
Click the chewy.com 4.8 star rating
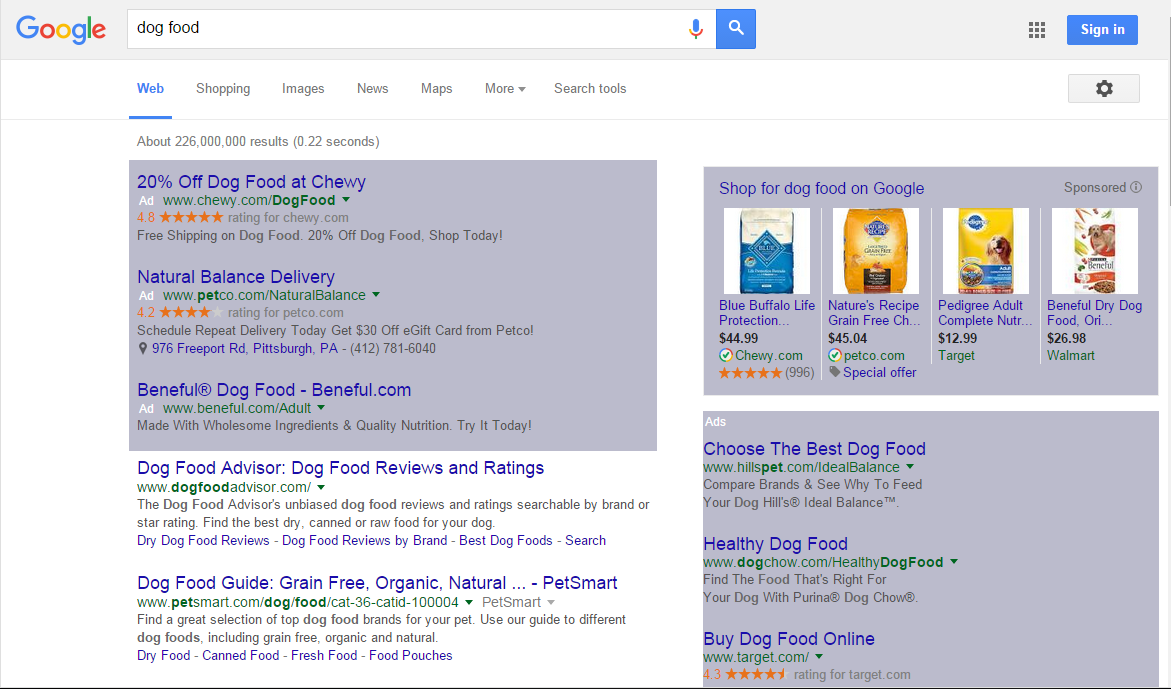coord(191,217)
